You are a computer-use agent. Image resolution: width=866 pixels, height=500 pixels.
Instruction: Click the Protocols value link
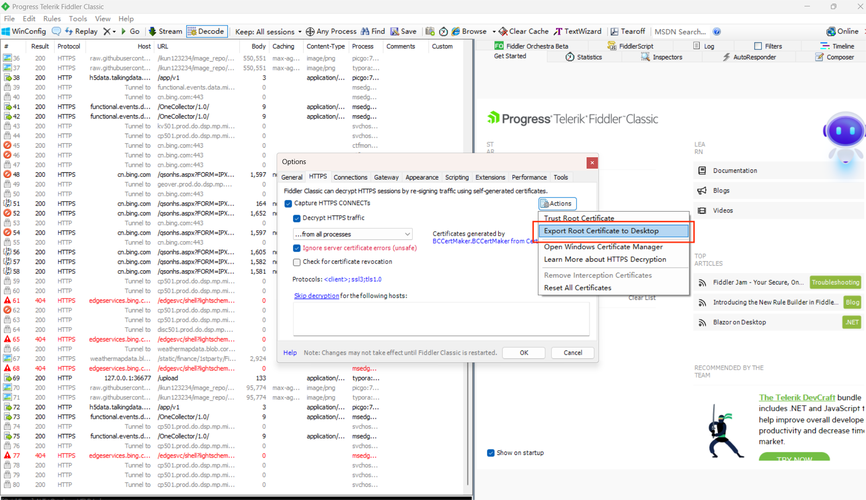coord(353,280)
